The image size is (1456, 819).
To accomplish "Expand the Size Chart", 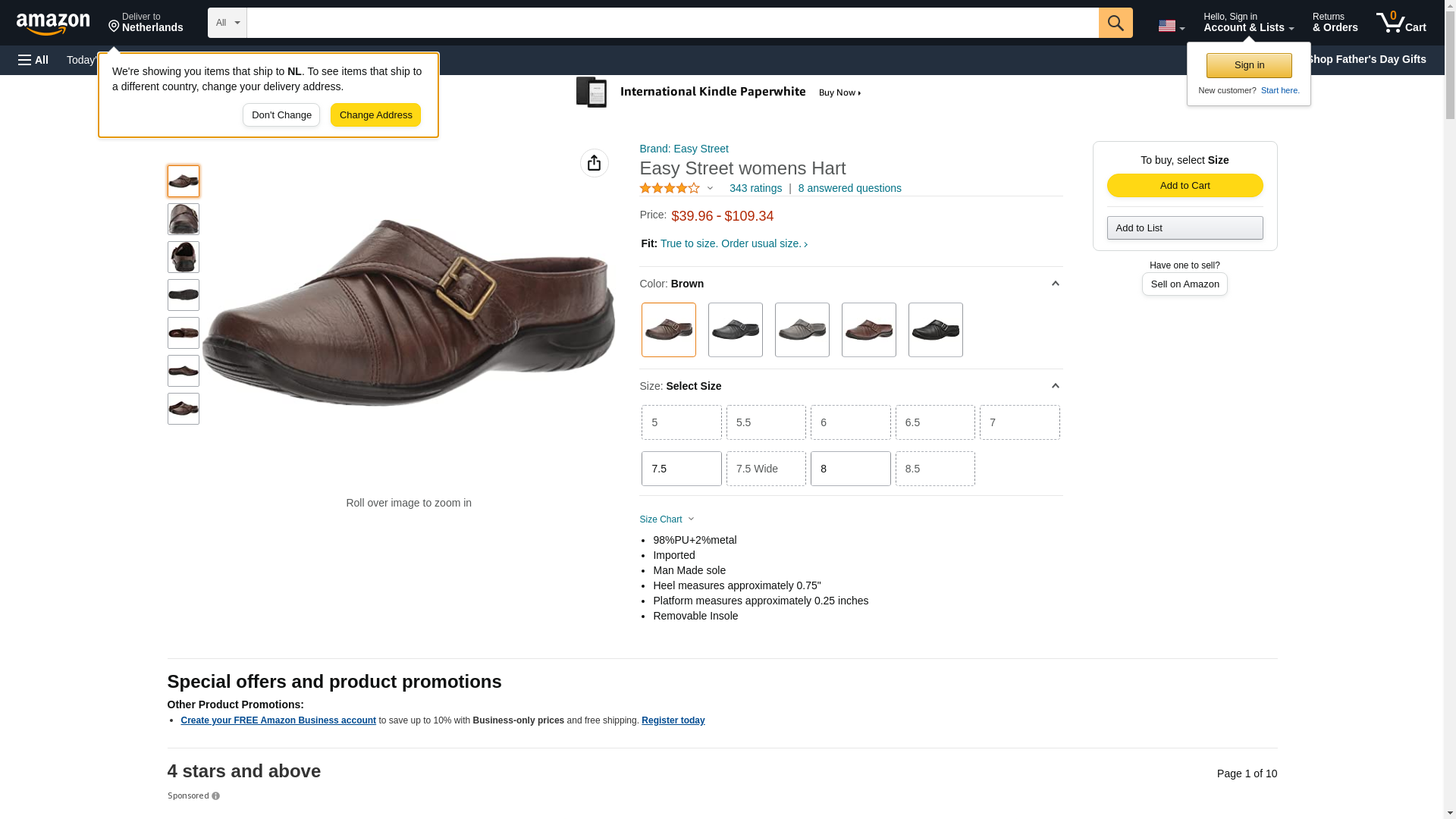I will tap(667, 519).
